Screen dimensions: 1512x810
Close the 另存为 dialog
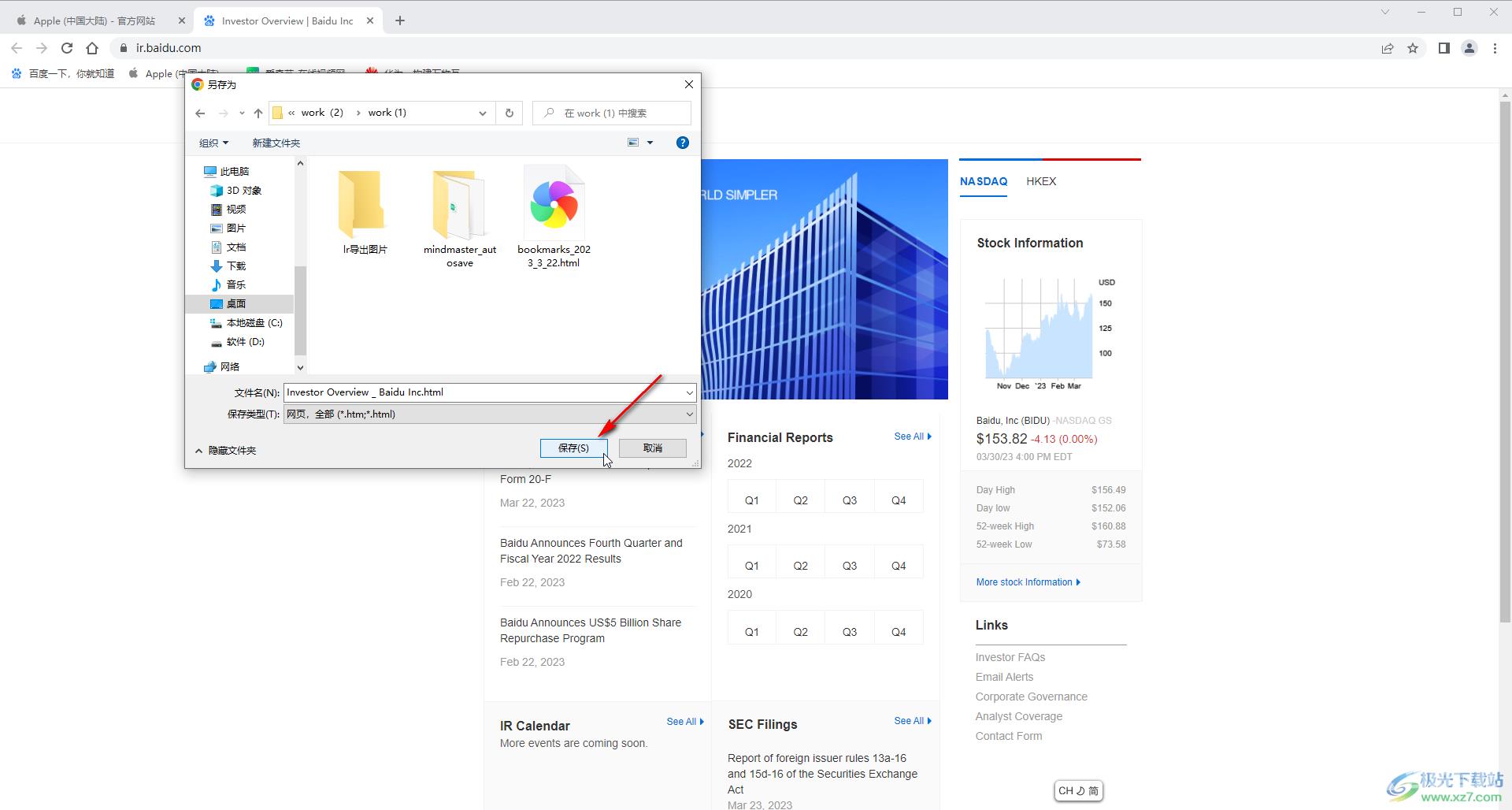point(689,84)
